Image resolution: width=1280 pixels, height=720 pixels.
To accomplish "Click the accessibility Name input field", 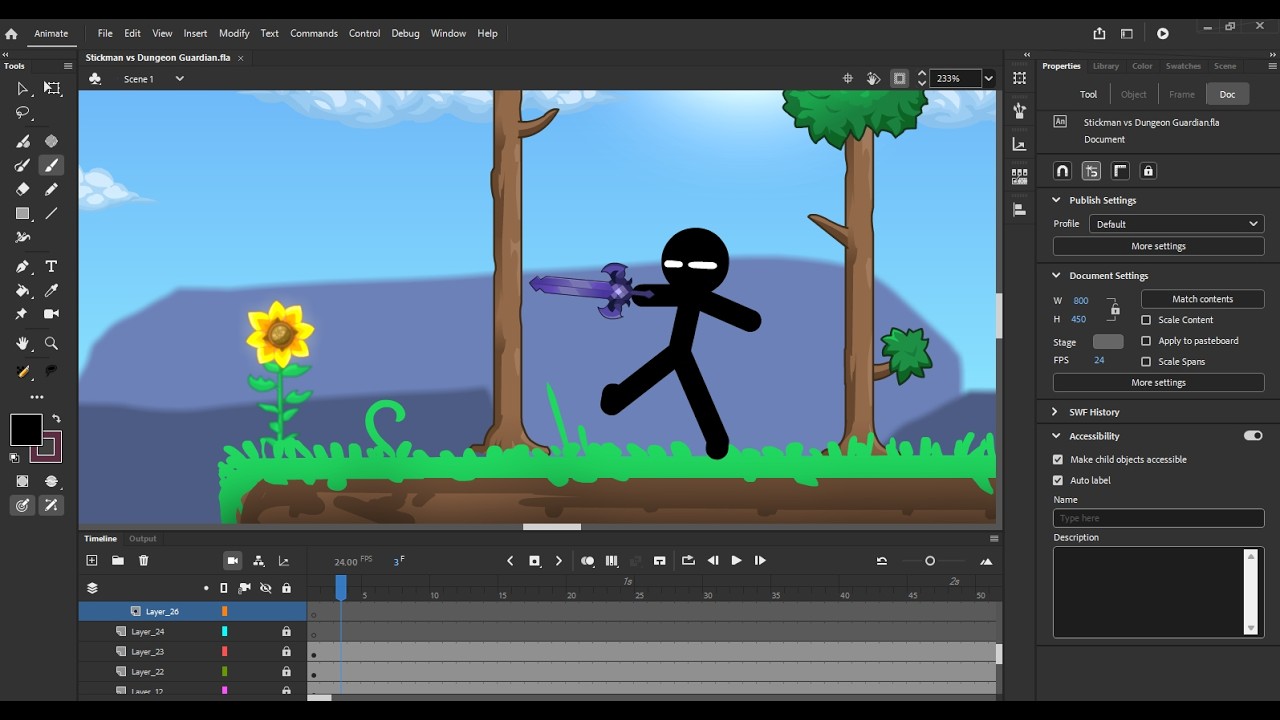I will 1159,518.
